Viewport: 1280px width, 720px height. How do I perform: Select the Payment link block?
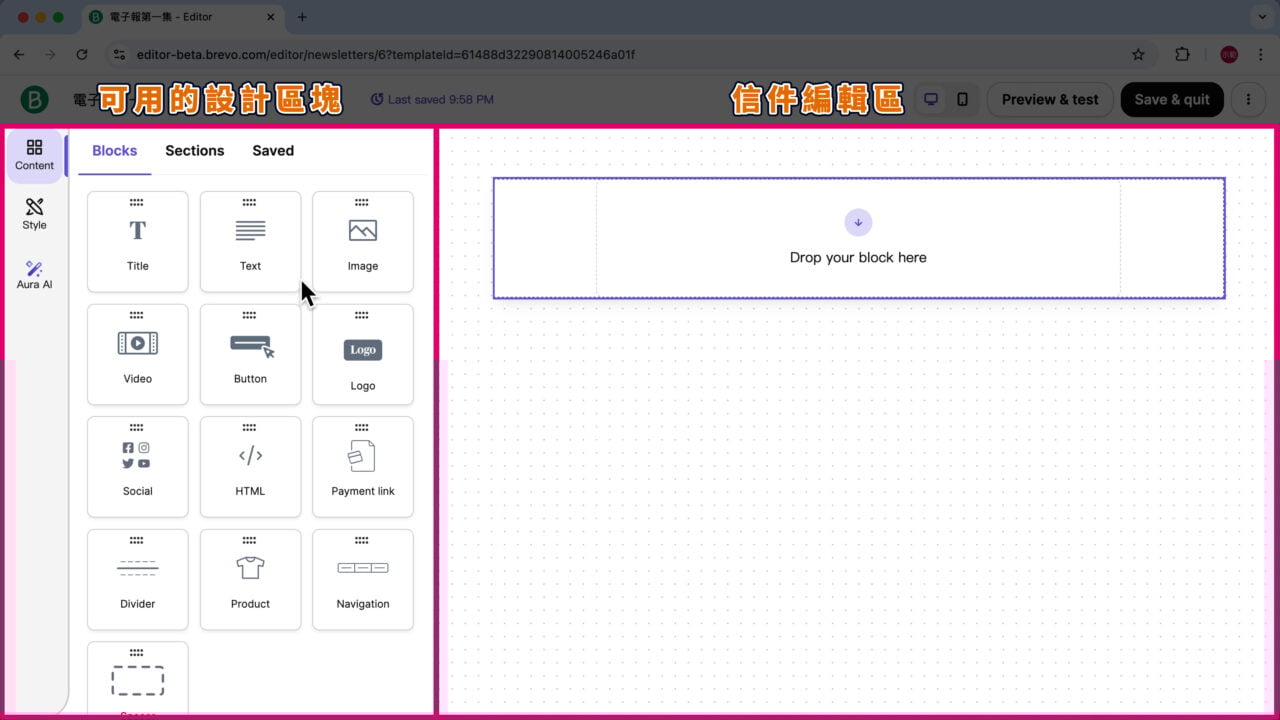[362, 467]
